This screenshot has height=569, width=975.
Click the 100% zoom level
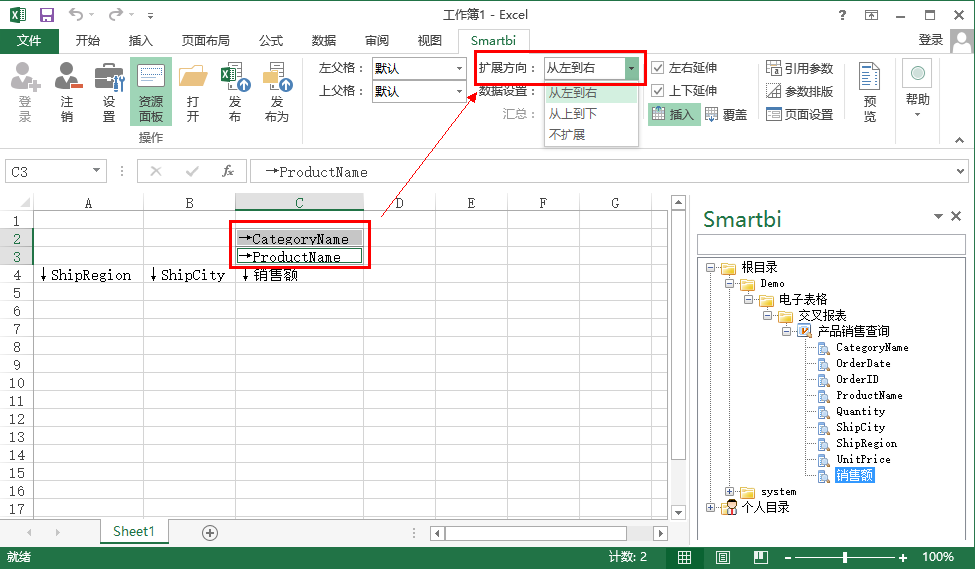(938, 557)
